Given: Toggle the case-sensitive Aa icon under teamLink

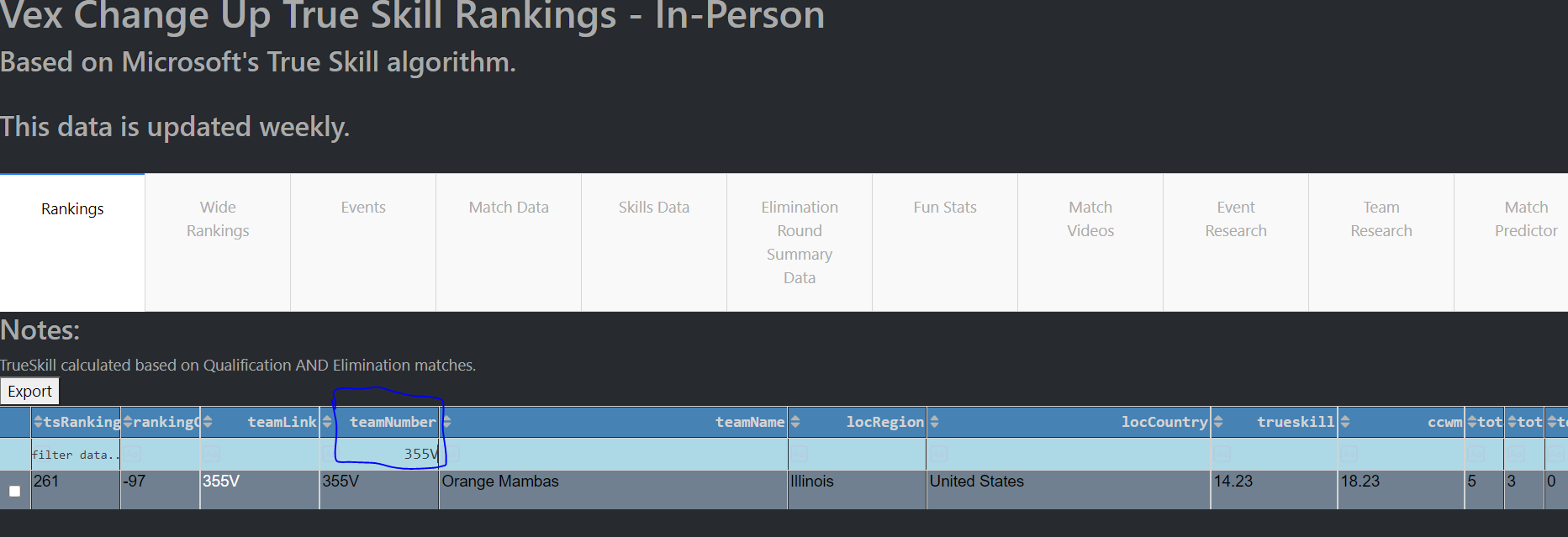Looking at the screenshot, I should click(211, 454).
